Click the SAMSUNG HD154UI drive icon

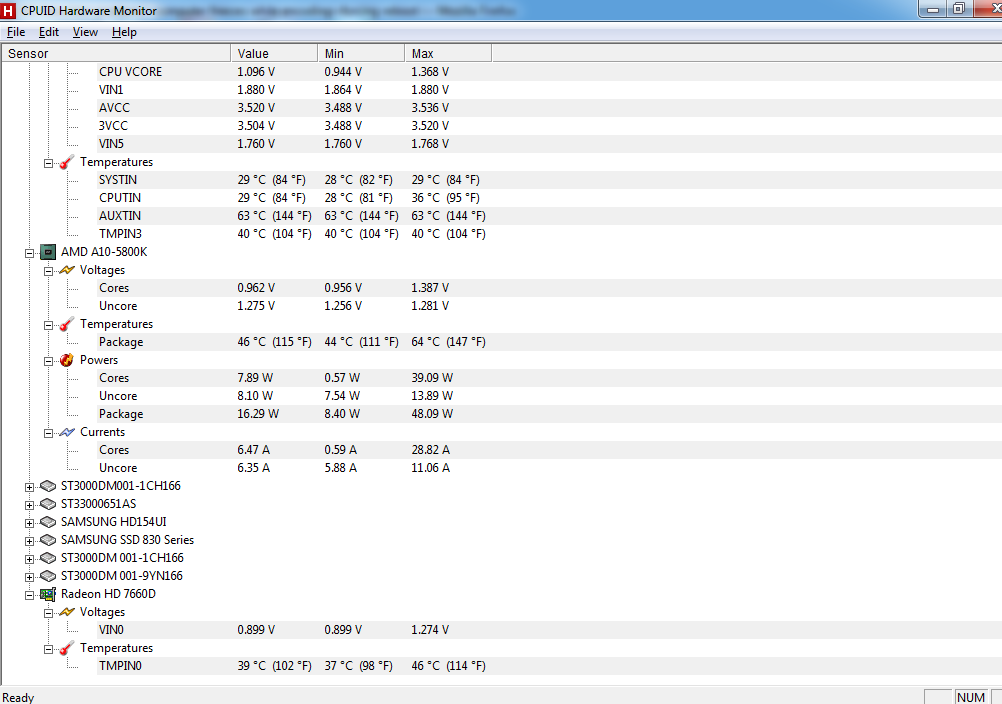[x=47, y=522]
